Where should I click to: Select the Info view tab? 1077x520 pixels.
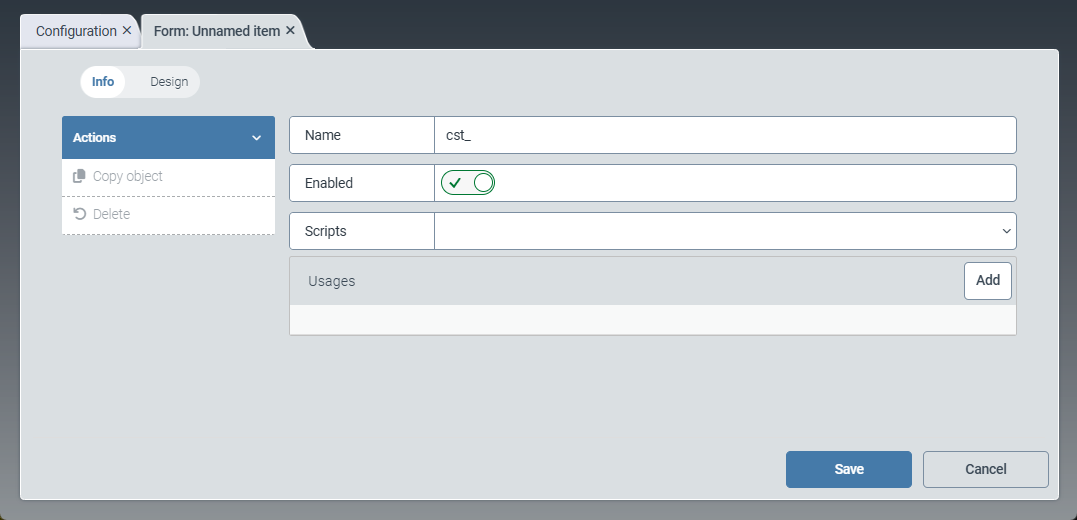[103, 82]
